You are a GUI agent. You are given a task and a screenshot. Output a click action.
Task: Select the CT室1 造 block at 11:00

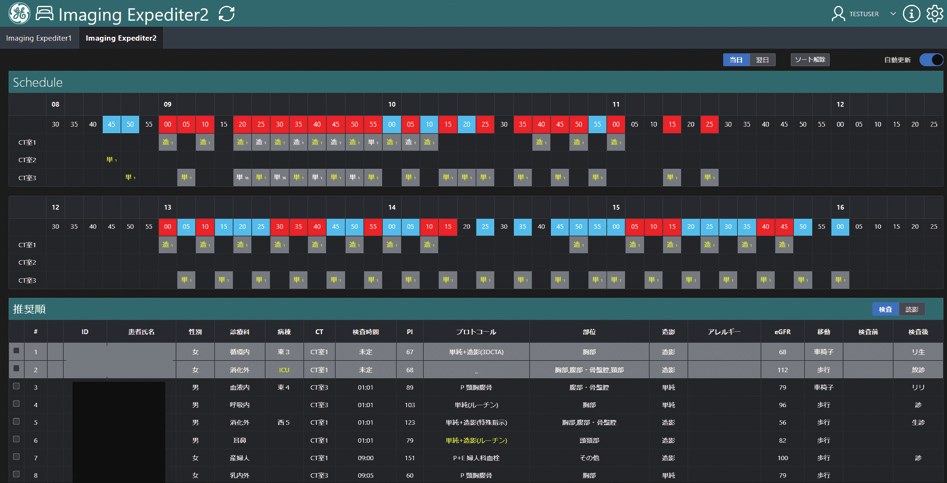pyautogui.click(x=616, y=142)
